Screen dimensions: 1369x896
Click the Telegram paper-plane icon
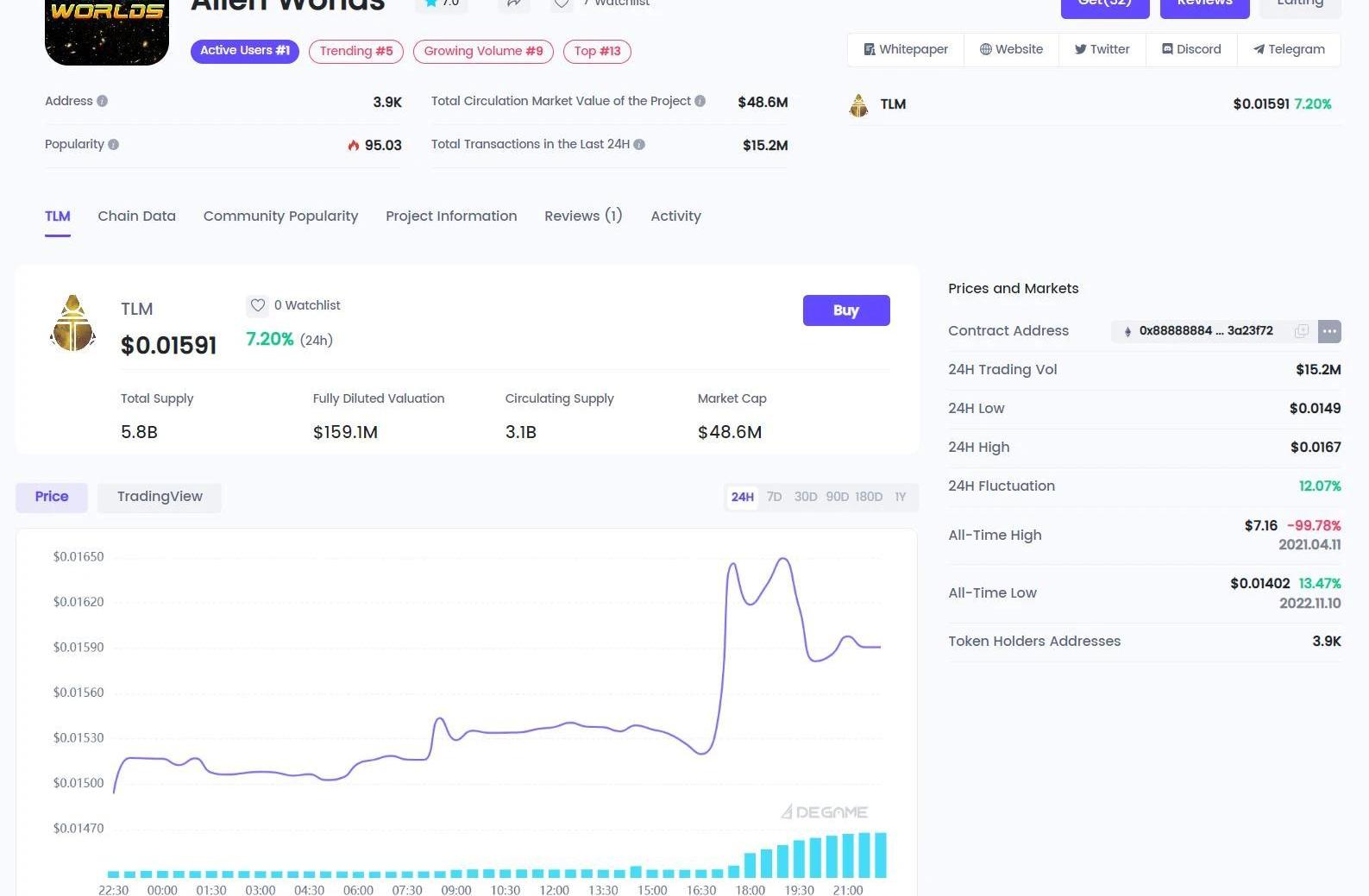1259,49
